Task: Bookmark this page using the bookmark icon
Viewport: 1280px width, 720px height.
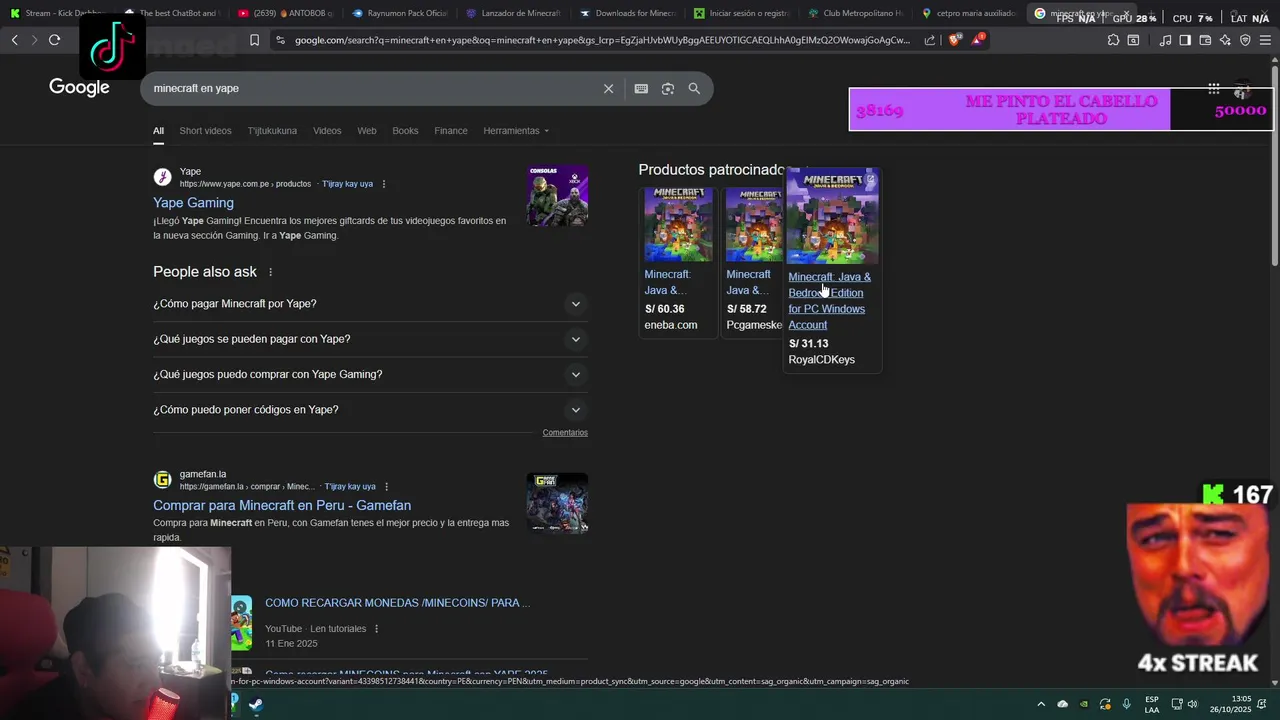Action: pos(254,40)
